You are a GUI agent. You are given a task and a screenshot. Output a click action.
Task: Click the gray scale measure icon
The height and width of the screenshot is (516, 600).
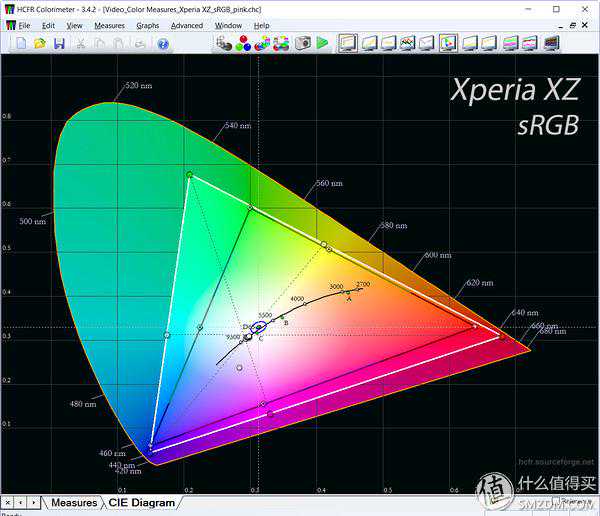[x=224, y=44]
